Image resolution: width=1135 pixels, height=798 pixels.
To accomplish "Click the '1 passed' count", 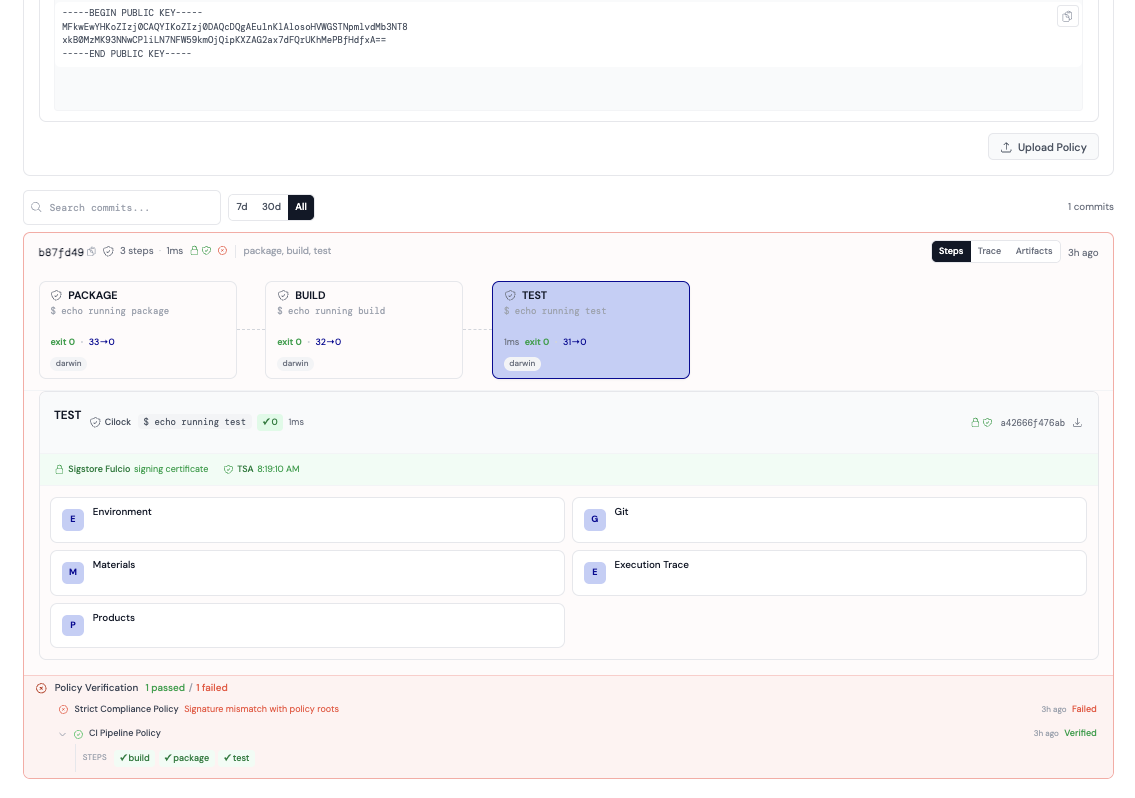I will 165,688.
